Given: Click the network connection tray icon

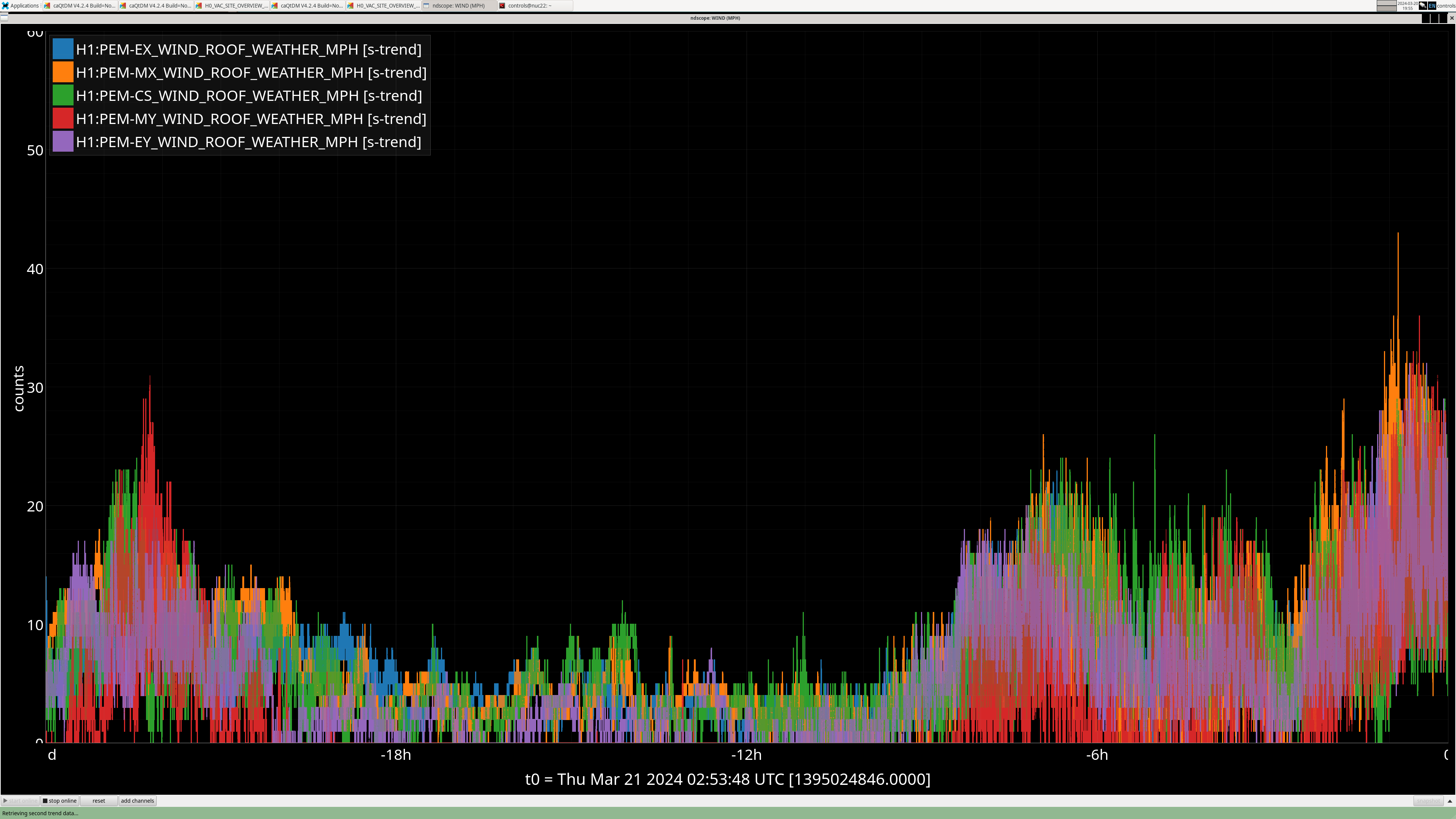Looking at the screenshot, I should (x=1423, y=6).
